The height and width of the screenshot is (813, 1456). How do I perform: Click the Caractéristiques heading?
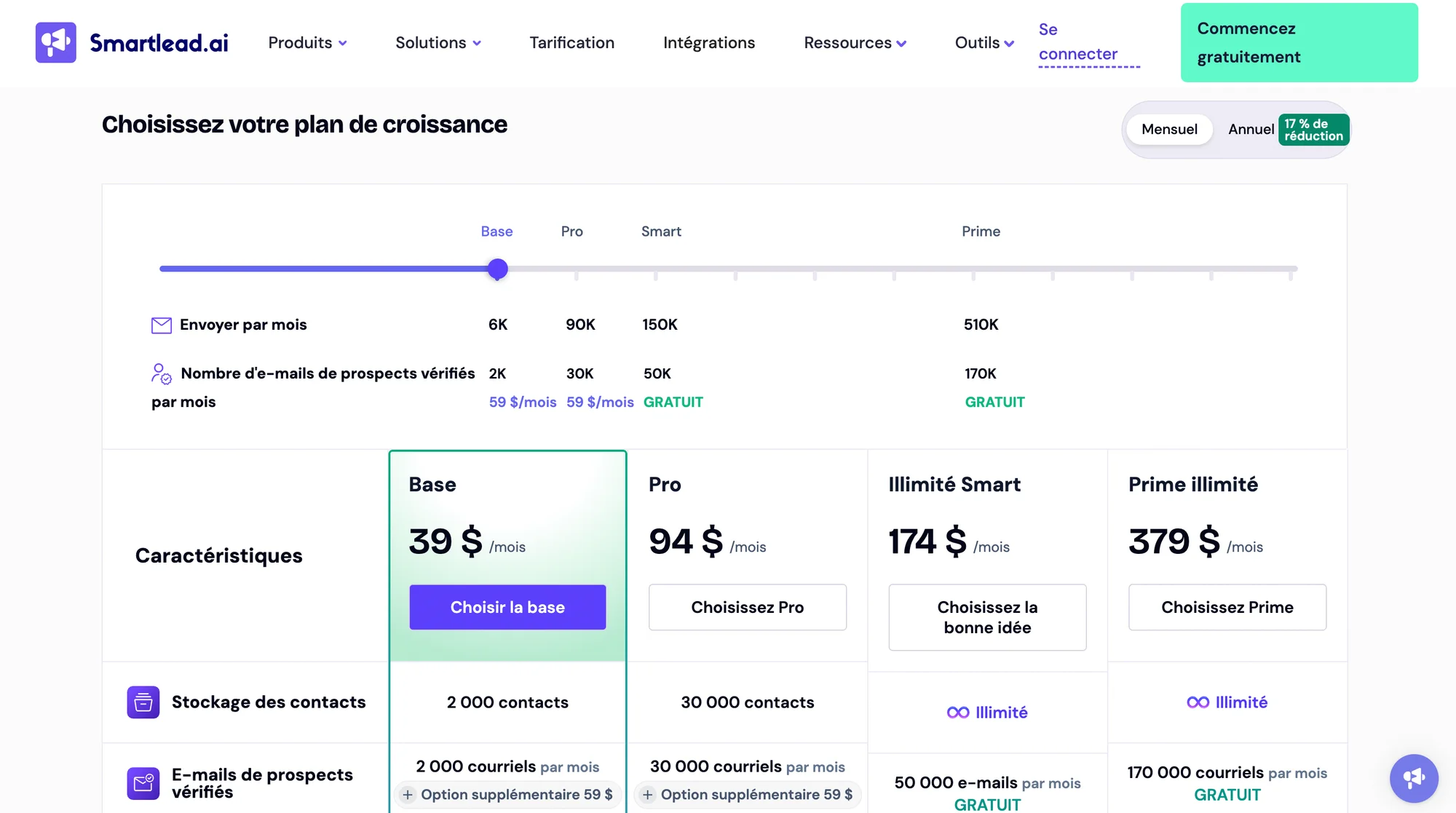[x=218, y=555]
